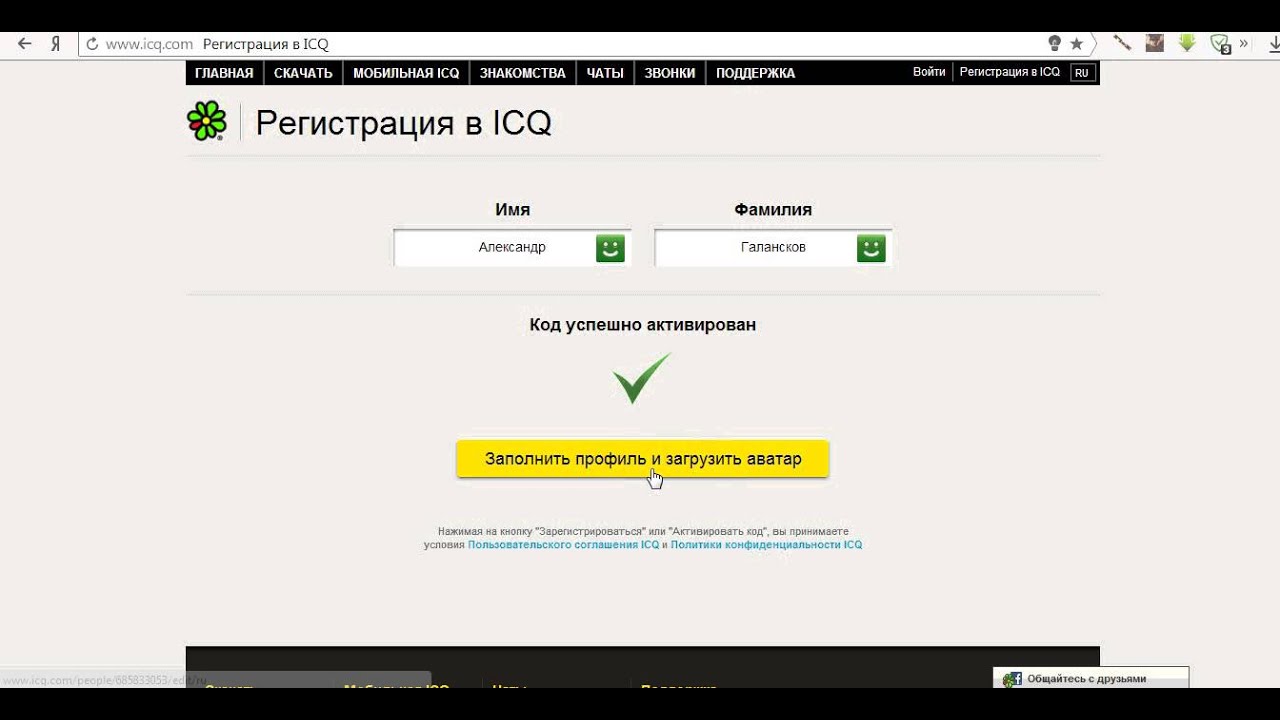Viewport: 1280px width, 720px height.
Task: Open browser downloads arrow icon
Action: coord(1274,44)
